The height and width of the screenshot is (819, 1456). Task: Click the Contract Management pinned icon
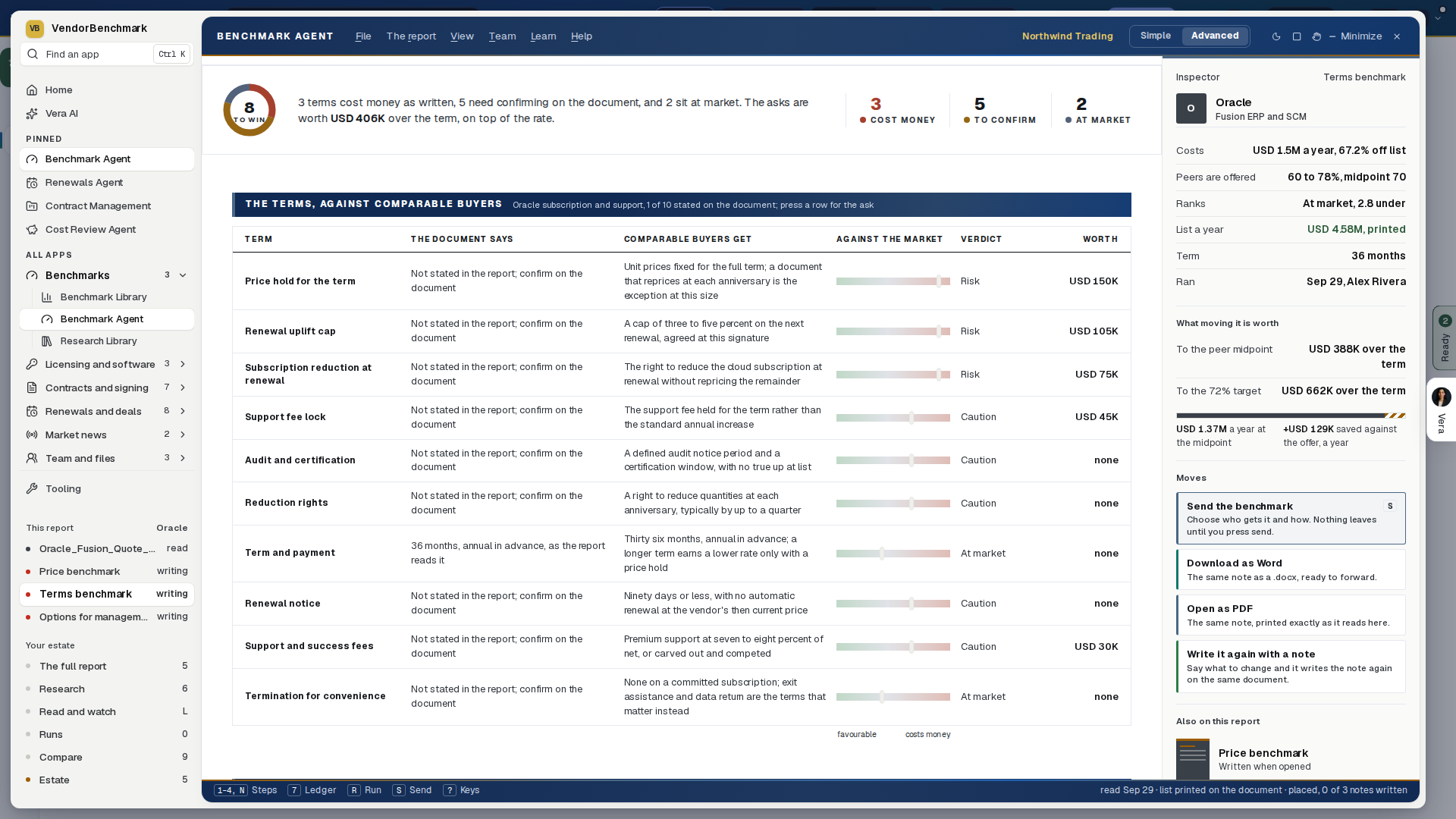tap(32, 206)
